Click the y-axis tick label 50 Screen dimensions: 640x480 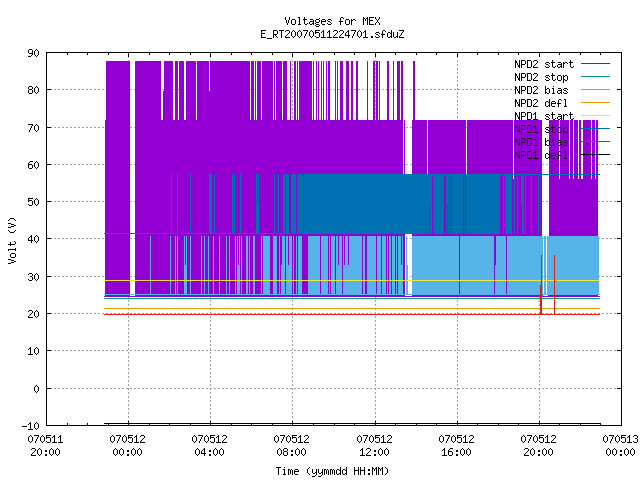coord(33,202)
